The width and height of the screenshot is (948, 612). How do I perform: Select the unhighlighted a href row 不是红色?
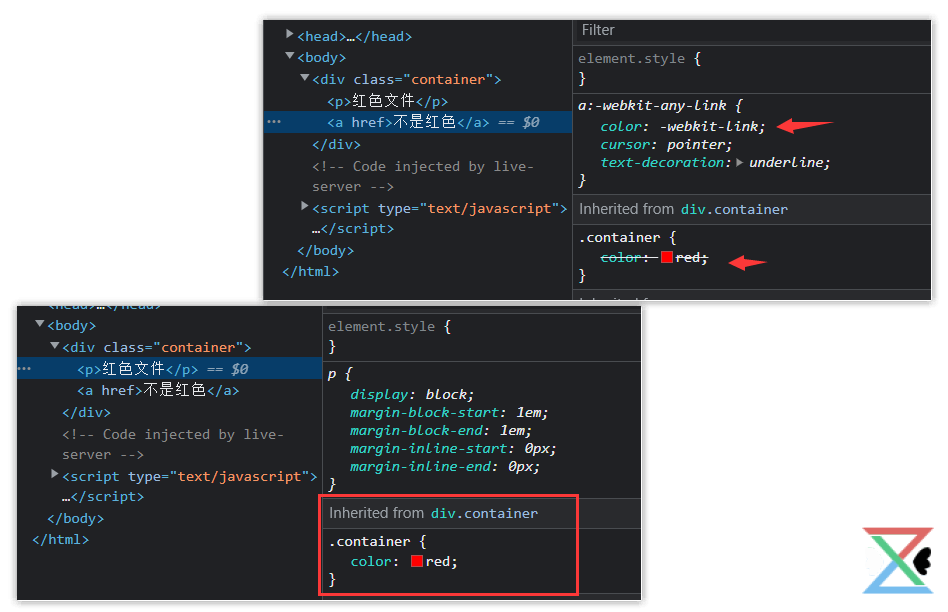pyautogui.click(x=158, y=390)
